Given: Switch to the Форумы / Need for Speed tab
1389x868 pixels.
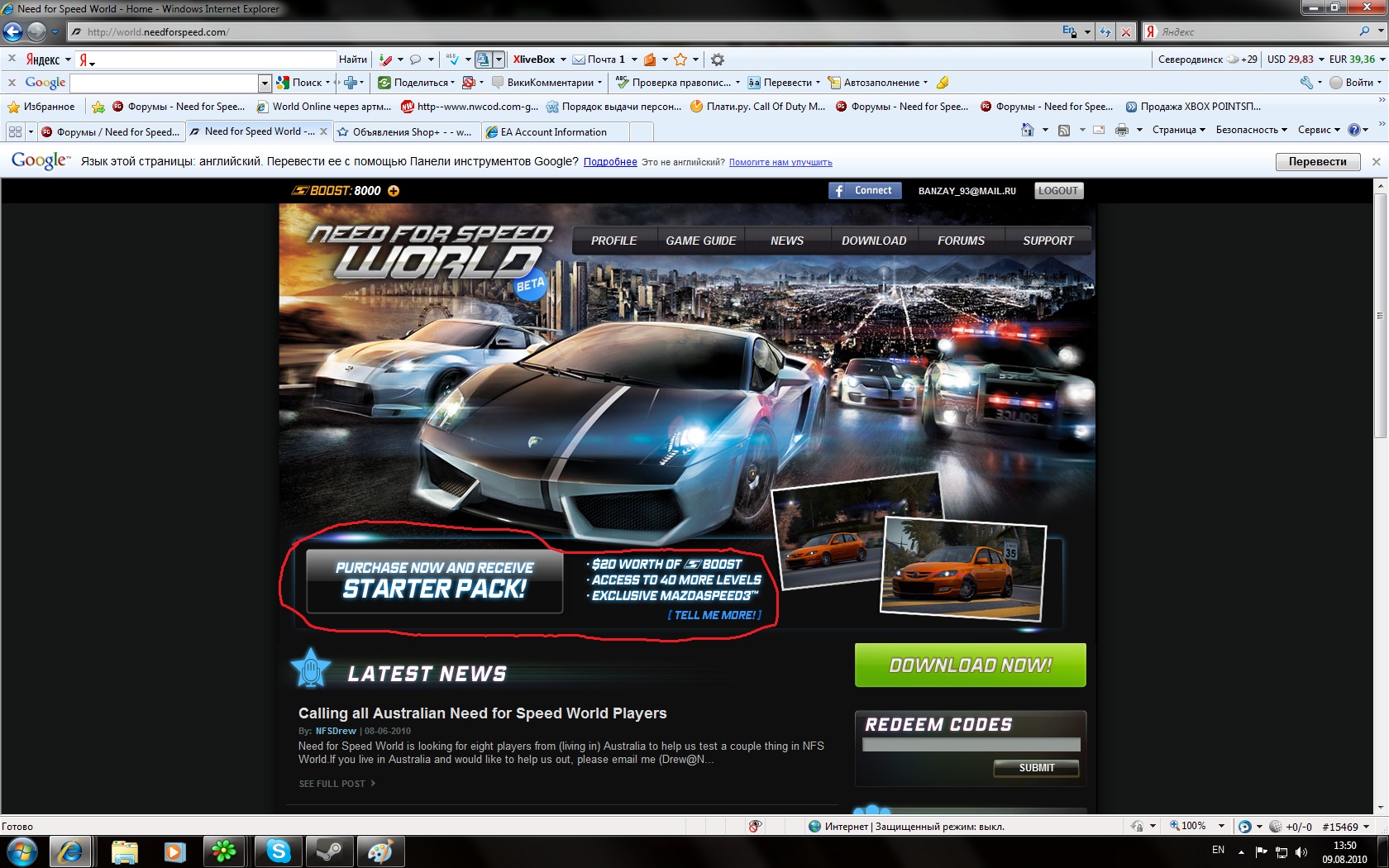Looking at the screenshot, I should [x=110, y=132].
